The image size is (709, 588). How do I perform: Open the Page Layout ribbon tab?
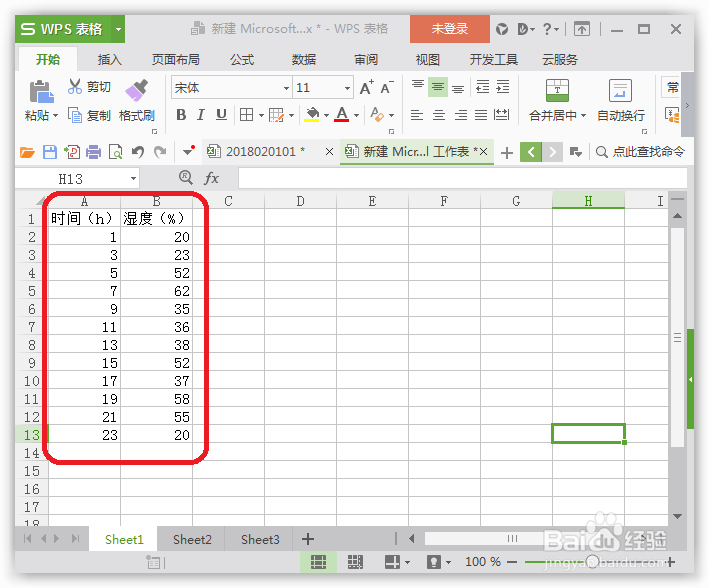pos(175,59)
